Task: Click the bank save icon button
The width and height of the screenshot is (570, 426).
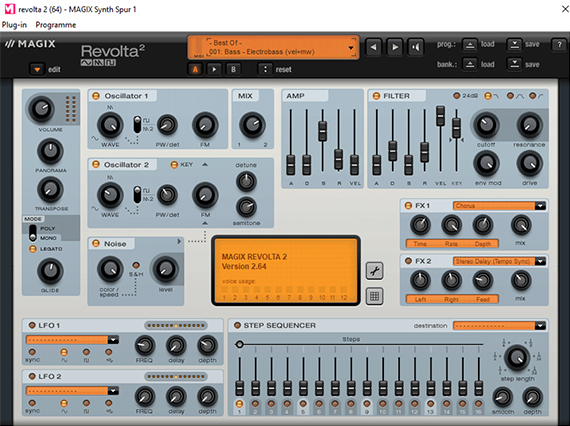Action: 514,64
